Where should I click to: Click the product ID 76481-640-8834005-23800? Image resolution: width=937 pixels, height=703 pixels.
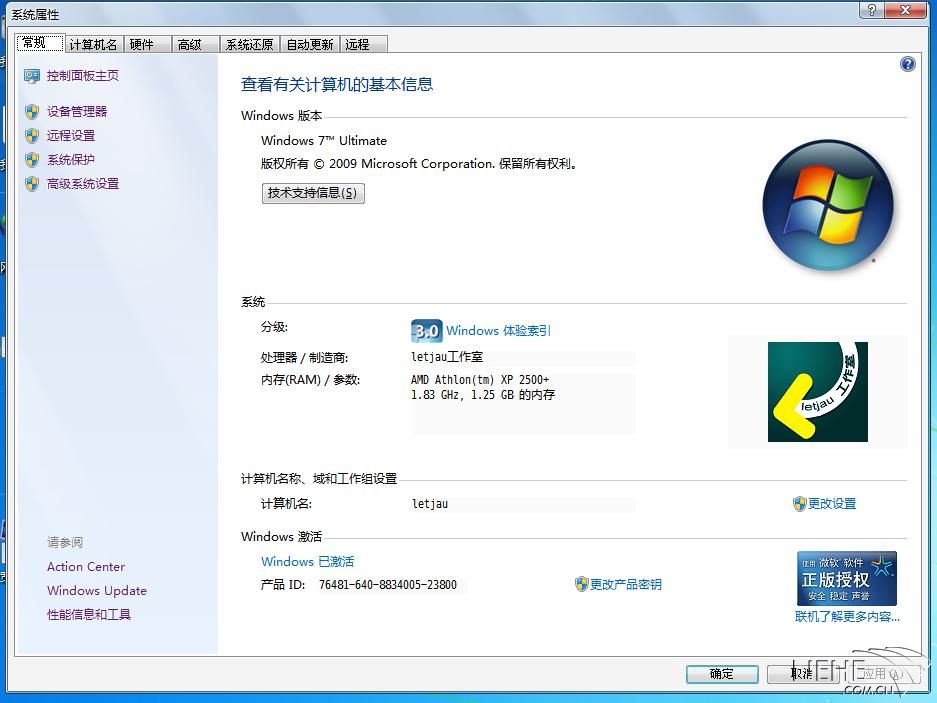coord(388,585)
